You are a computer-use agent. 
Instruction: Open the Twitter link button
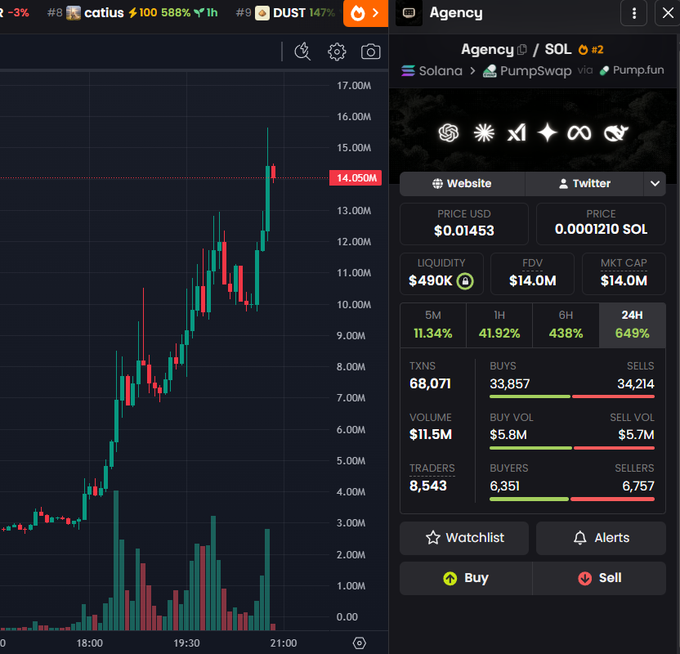pos(585,183)
